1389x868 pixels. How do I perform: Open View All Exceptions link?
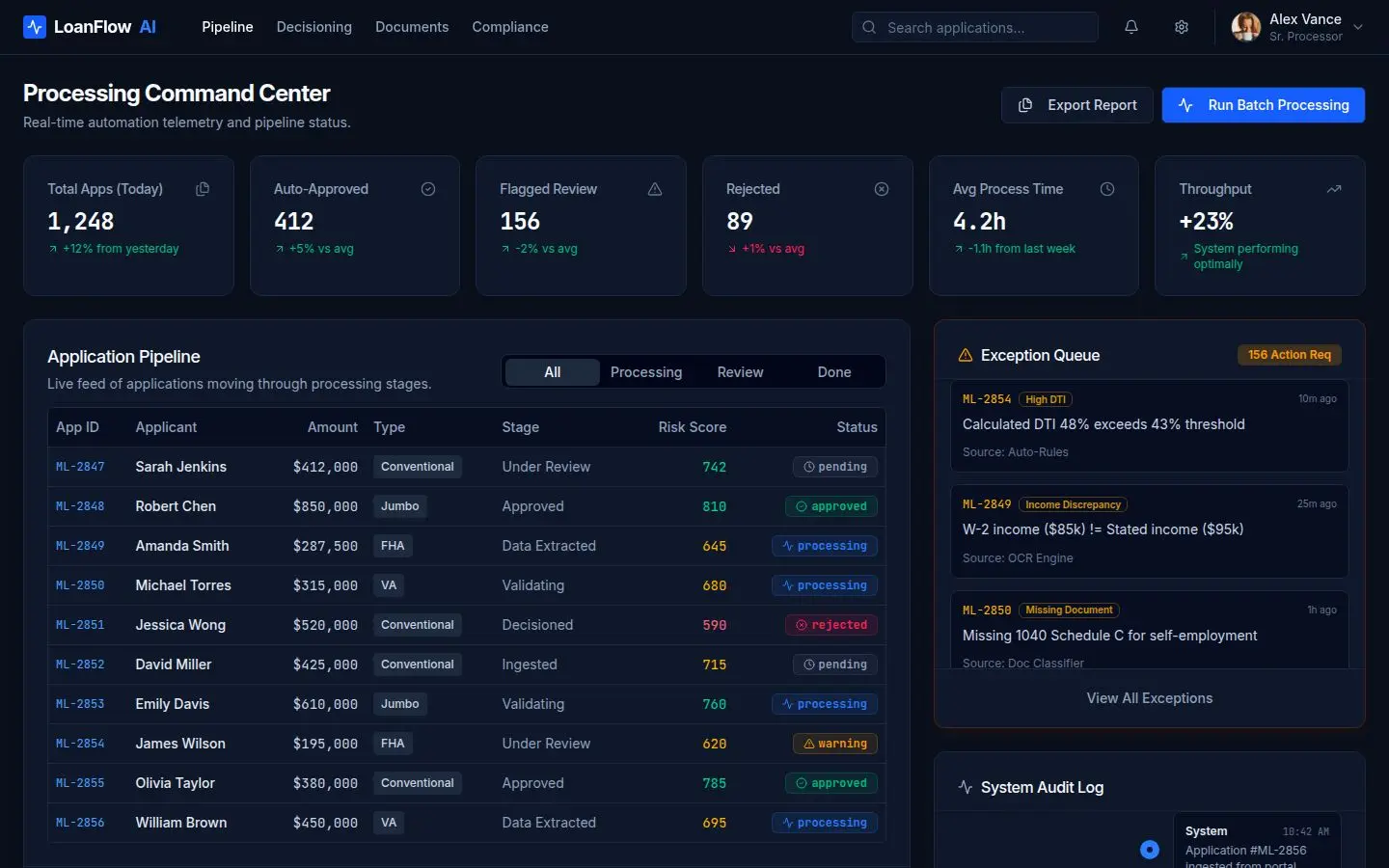1150,698
